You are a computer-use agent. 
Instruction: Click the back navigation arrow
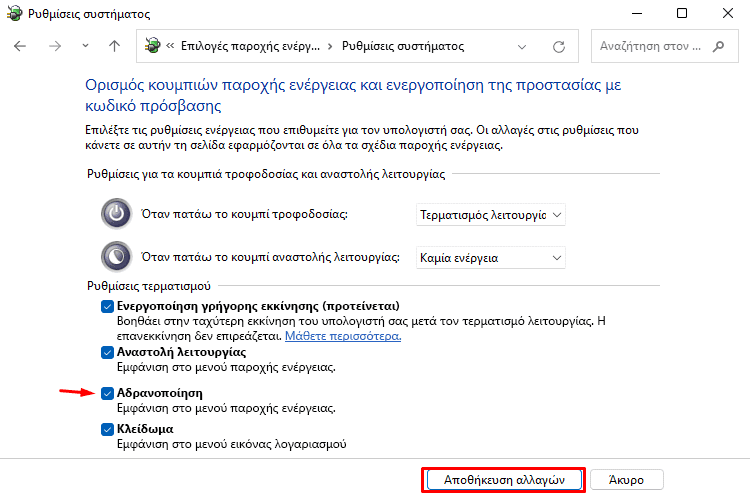click(x=20, y=47)
